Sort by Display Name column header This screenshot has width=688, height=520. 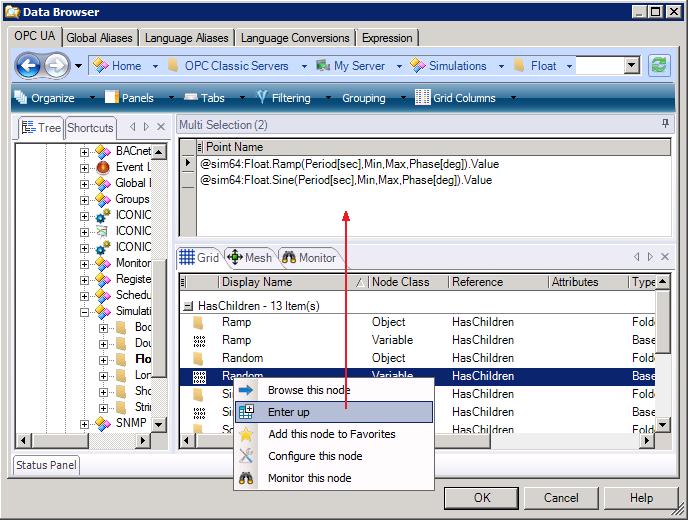(x=286, y=283)
